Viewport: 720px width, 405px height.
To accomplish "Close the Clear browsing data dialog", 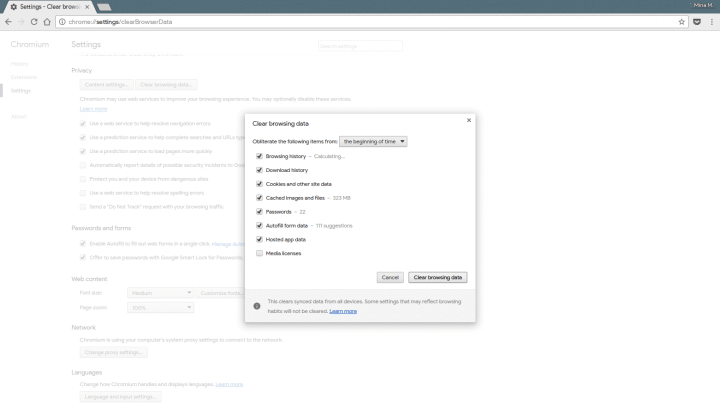I will click(x=469, y=120).
